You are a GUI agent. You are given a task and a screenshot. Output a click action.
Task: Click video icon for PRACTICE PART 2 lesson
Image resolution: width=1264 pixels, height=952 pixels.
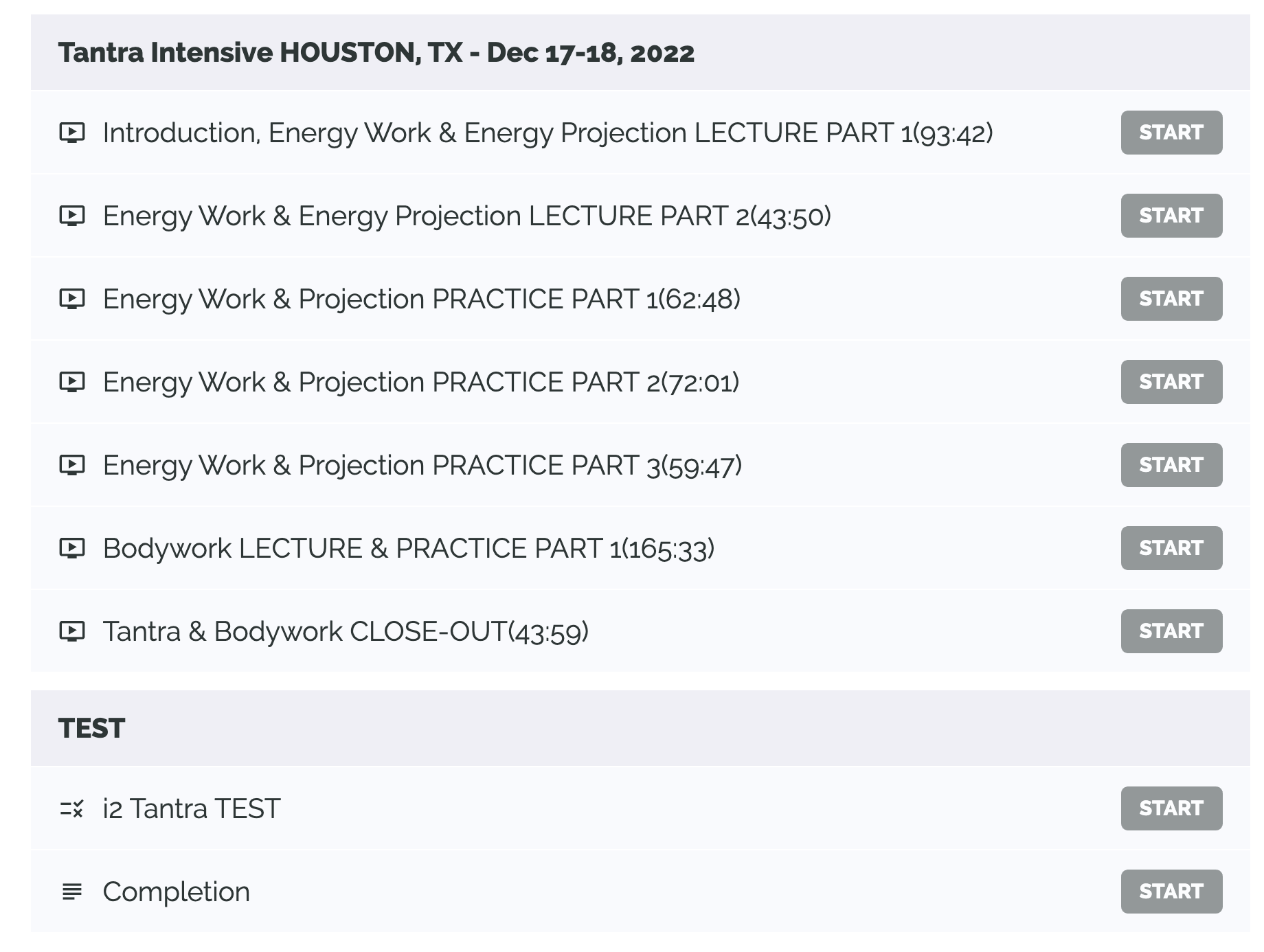72,382
